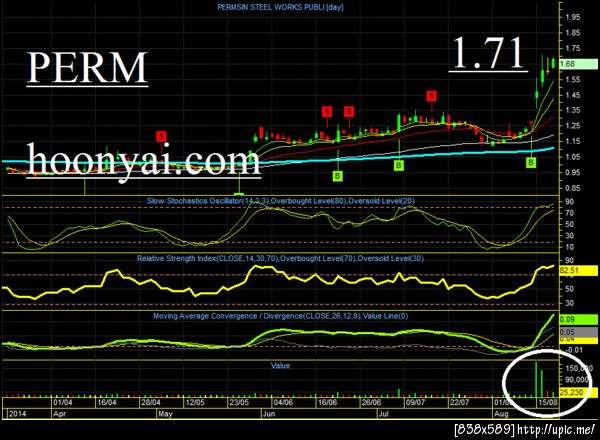
Task: Click the RSI current value 82.51
Action: [578, 271]
